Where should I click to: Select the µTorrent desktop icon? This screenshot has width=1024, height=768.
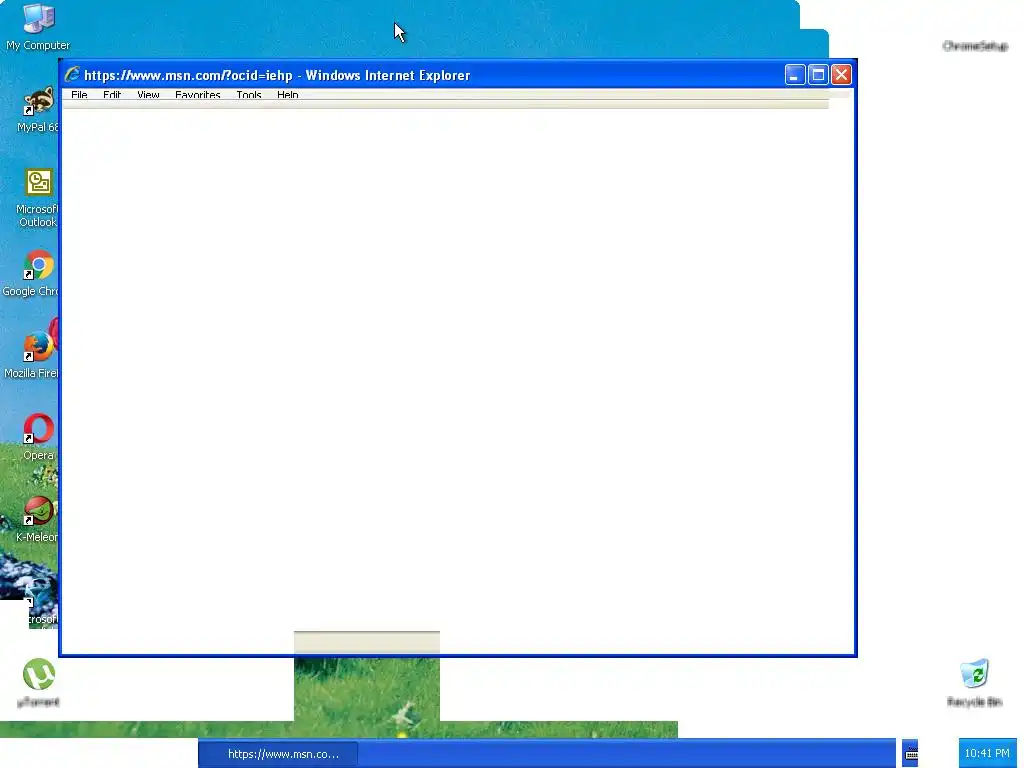pyautogui.click(x=38, y=683)
